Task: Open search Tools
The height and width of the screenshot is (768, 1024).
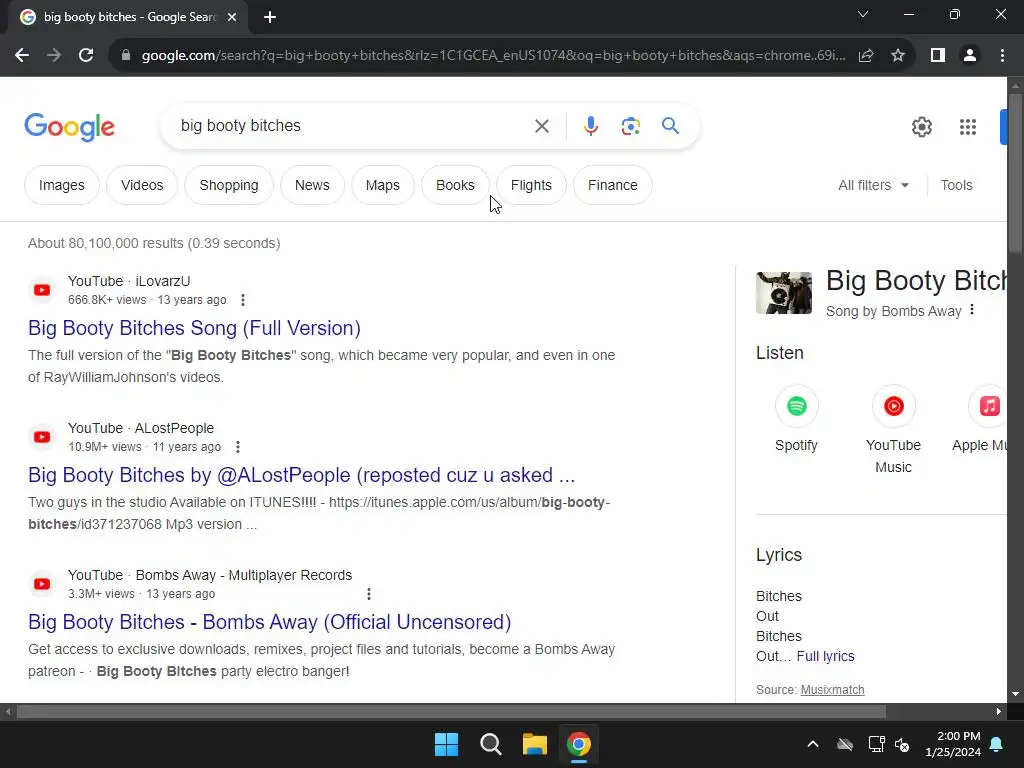Action: coord(956,185)
